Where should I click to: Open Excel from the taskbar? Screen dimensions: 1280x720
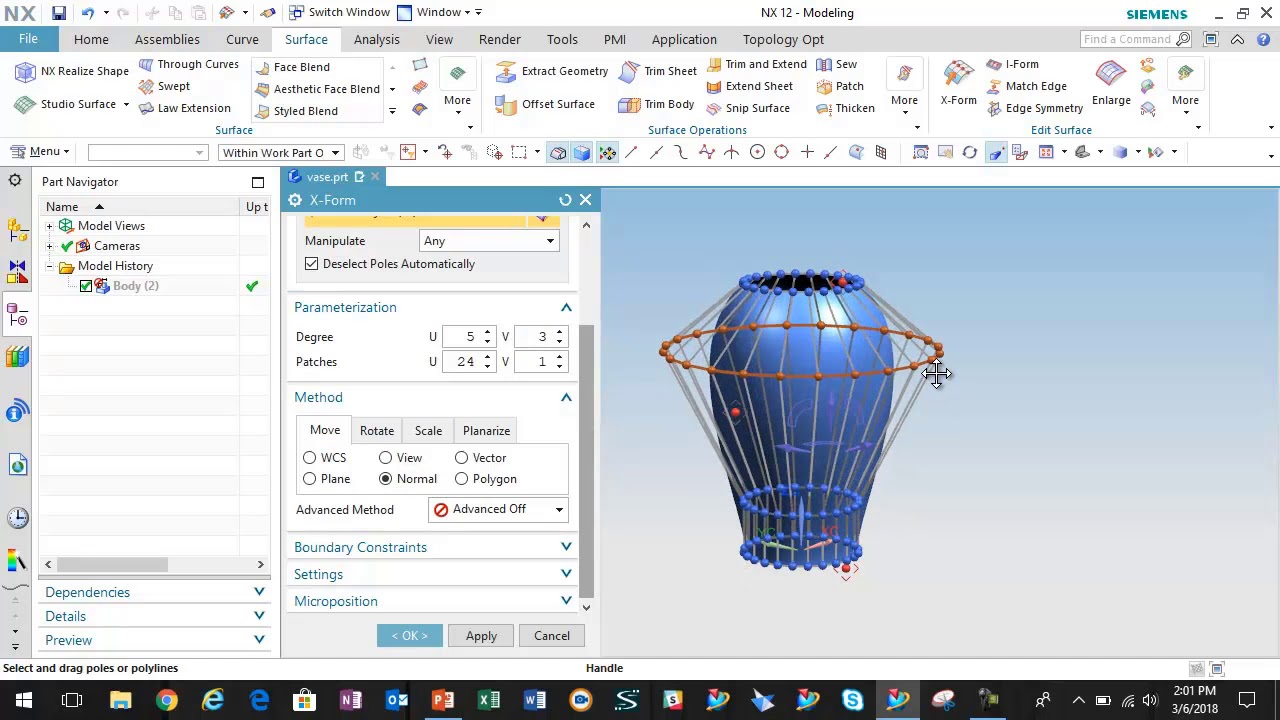488,700
